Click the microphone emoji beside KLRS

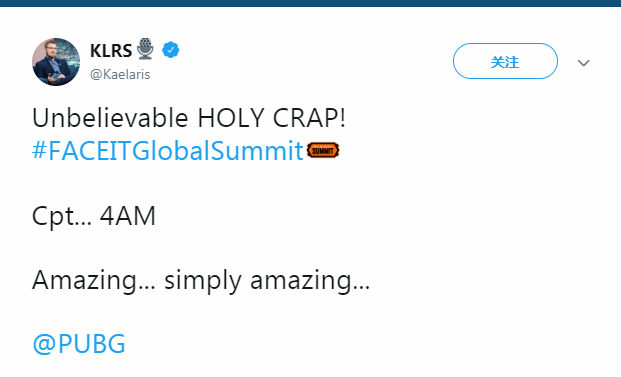[x=145, y=49]
